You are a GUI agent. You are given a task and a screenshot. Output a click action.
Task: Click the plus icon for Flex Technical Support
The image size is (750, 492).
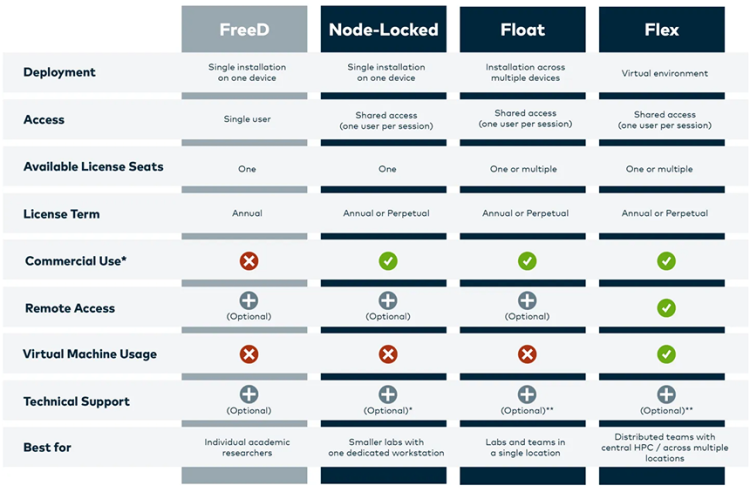pyautogui.click(x=666, y=394)
